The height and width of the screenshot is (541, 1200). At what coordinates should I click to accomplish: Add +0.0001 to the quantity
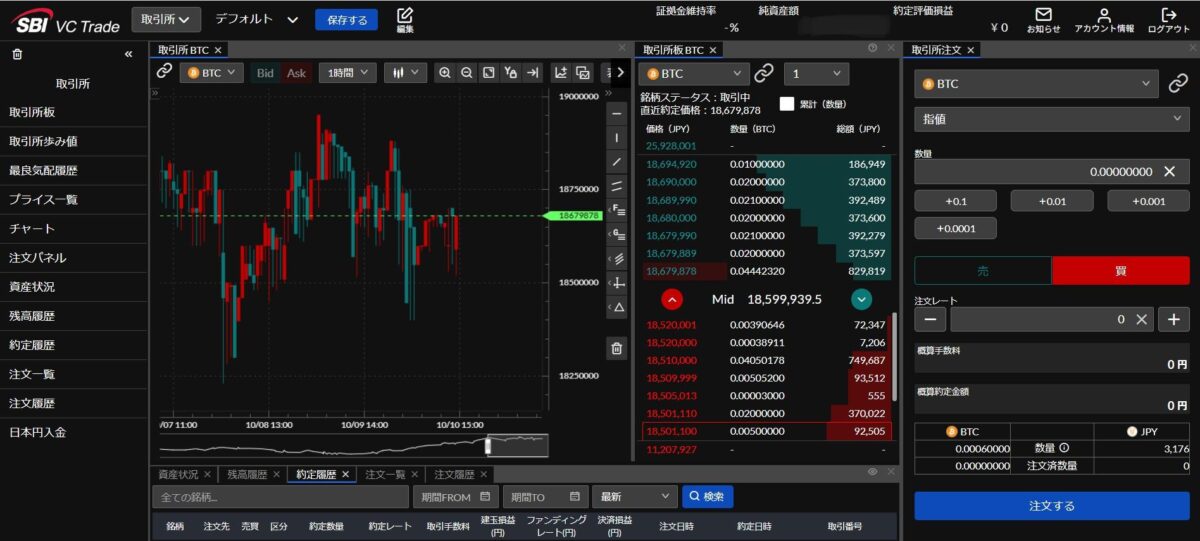coord(955,229)
